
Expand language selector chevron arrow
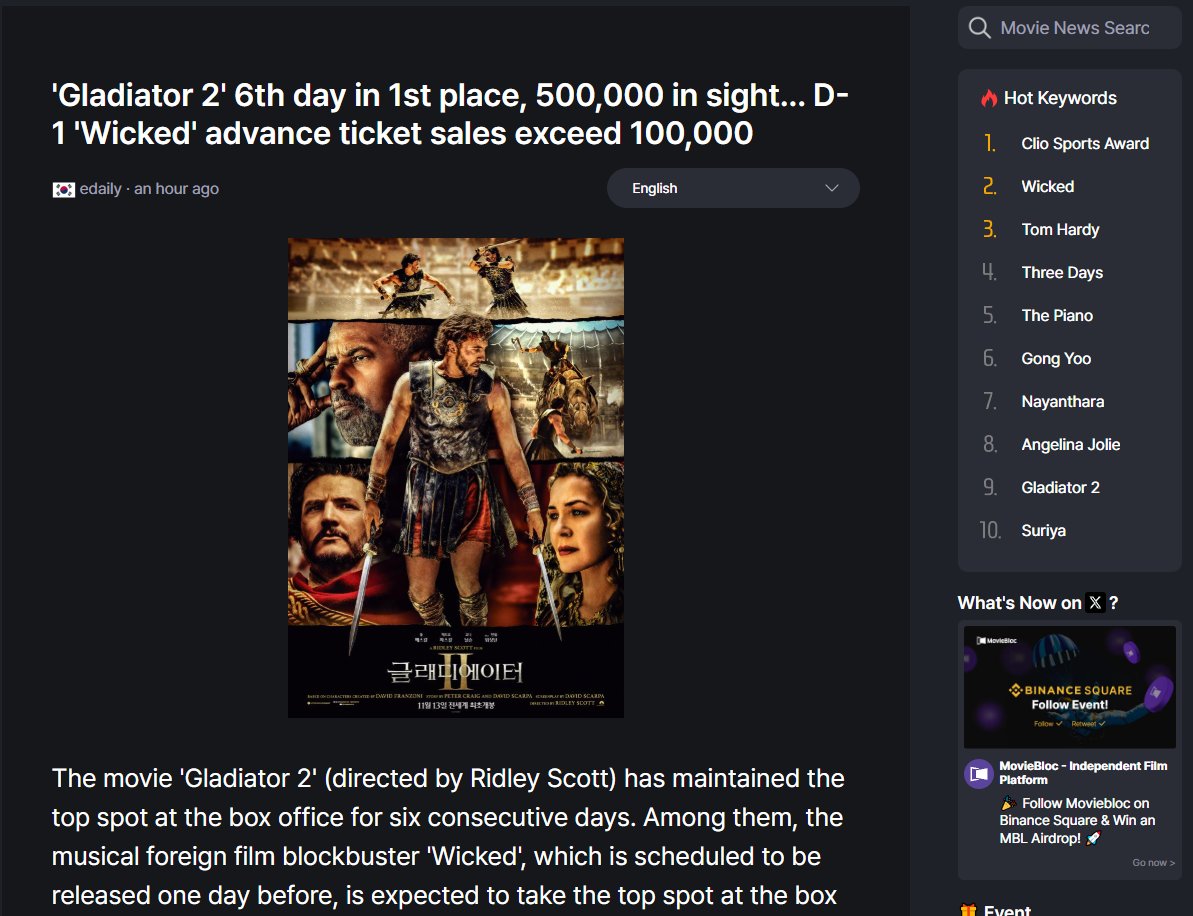tap(832, 188)
